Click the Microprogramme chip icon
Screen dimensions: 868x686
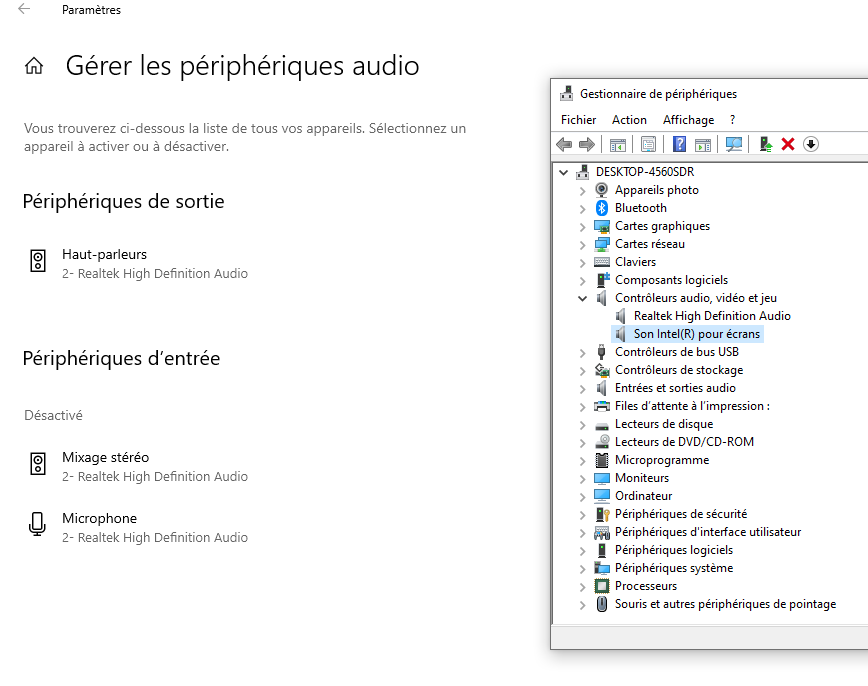coord(602,460)
